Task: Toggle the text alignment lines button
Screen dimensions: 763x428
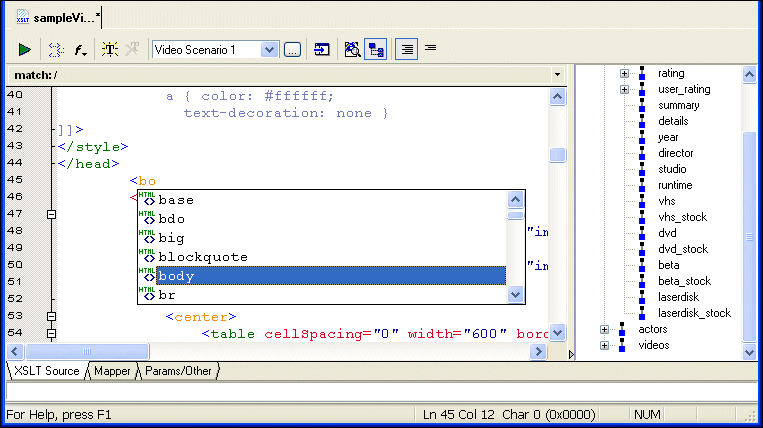Action: tap(407, 49)
